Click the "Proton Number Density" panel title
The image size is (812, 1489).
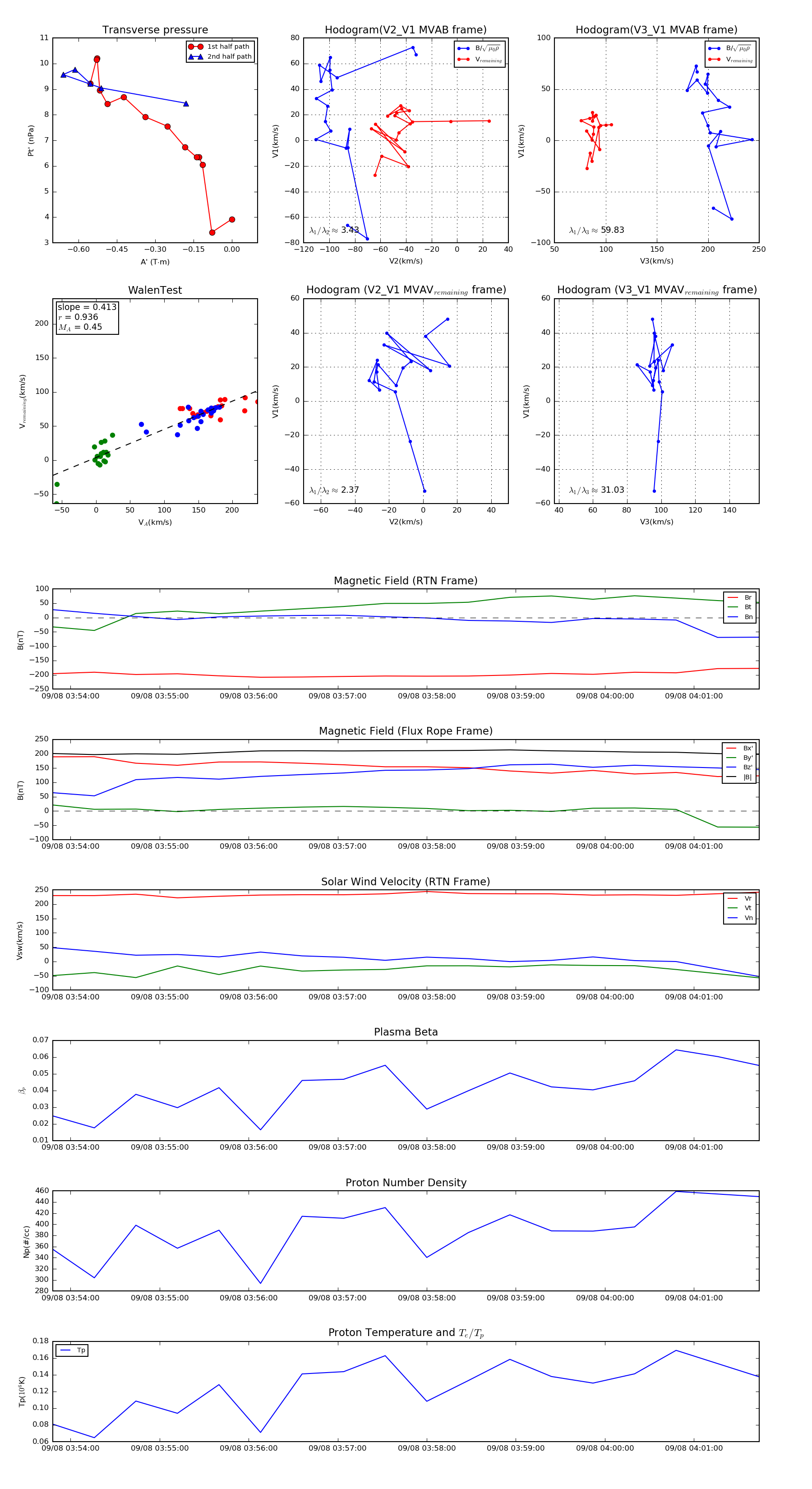point(406,1183)
